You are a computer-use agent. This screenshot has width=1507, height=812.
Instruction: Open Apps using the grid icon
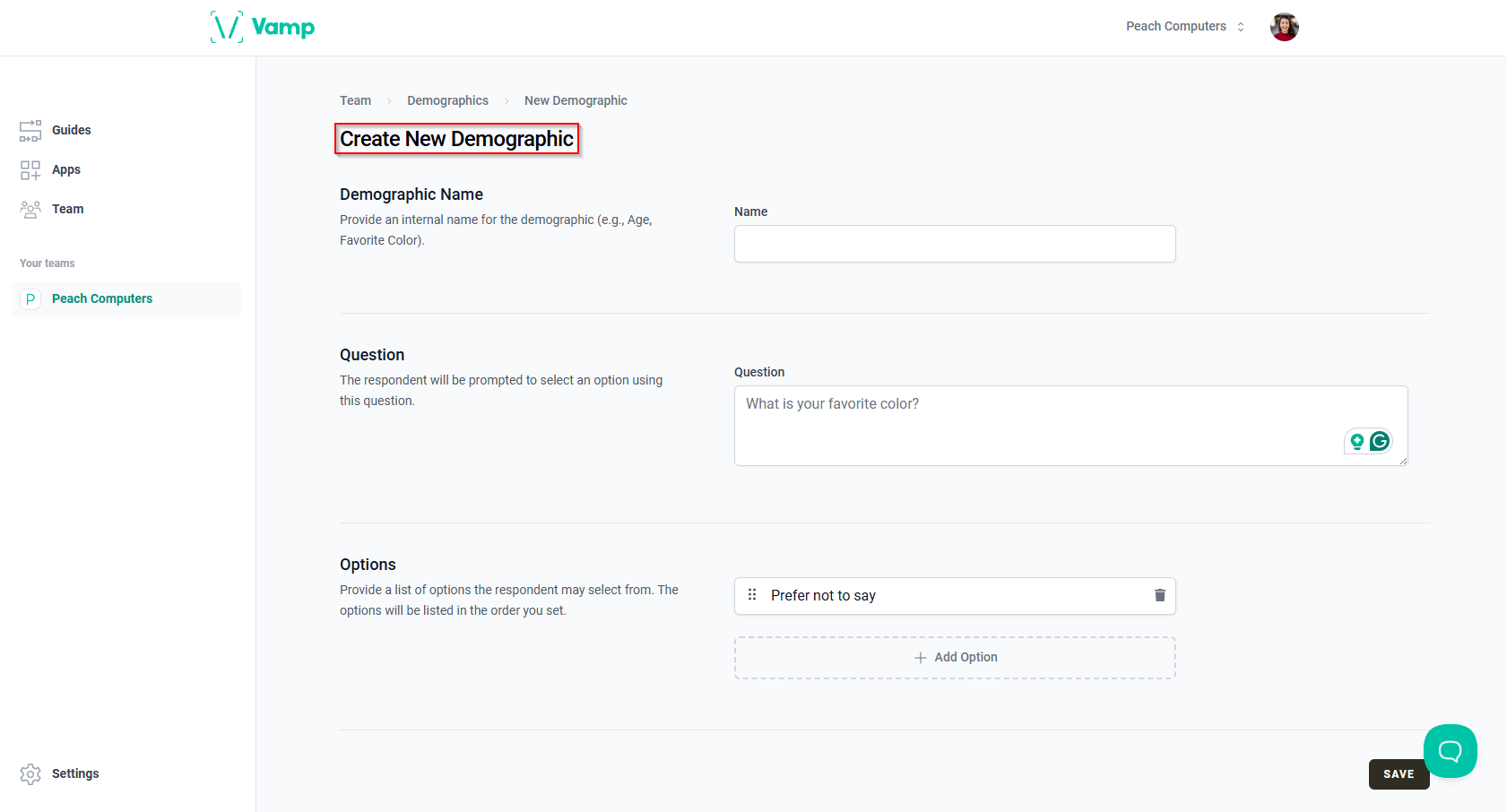click(30, 169)
